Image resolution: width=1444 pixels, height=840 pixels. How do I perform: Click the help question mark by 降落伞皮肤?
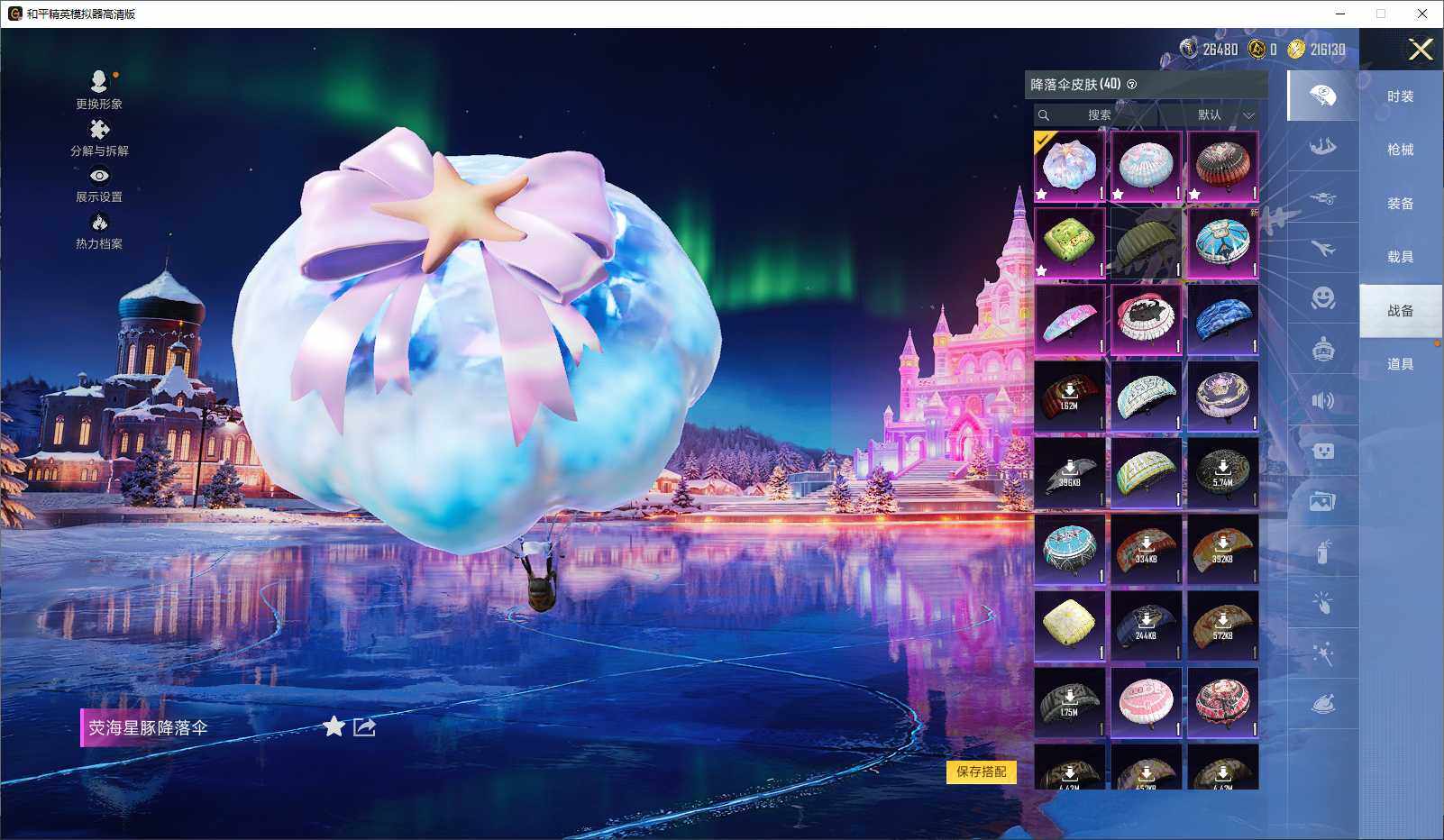pos(1132,85)
